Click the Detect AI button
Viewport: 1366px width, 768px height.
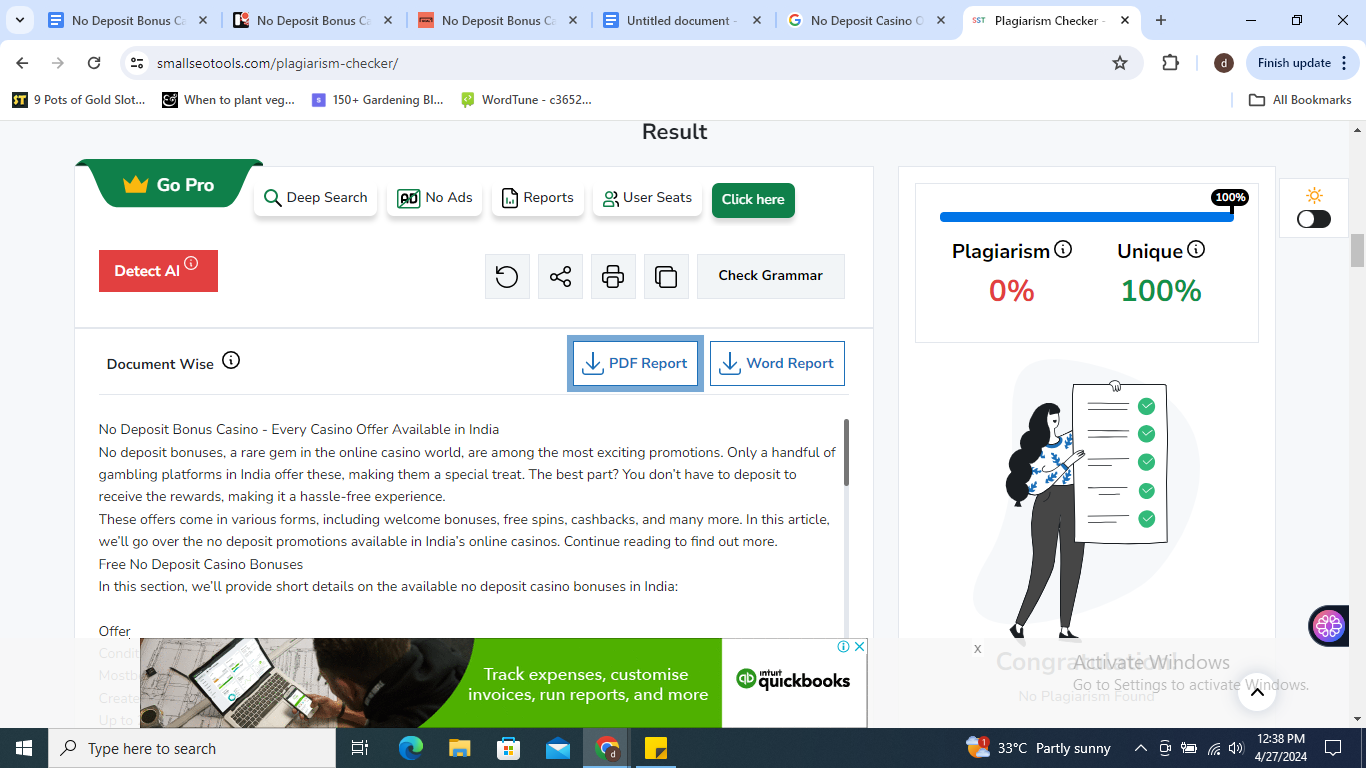pyautogui.click(x=158, y=271)
